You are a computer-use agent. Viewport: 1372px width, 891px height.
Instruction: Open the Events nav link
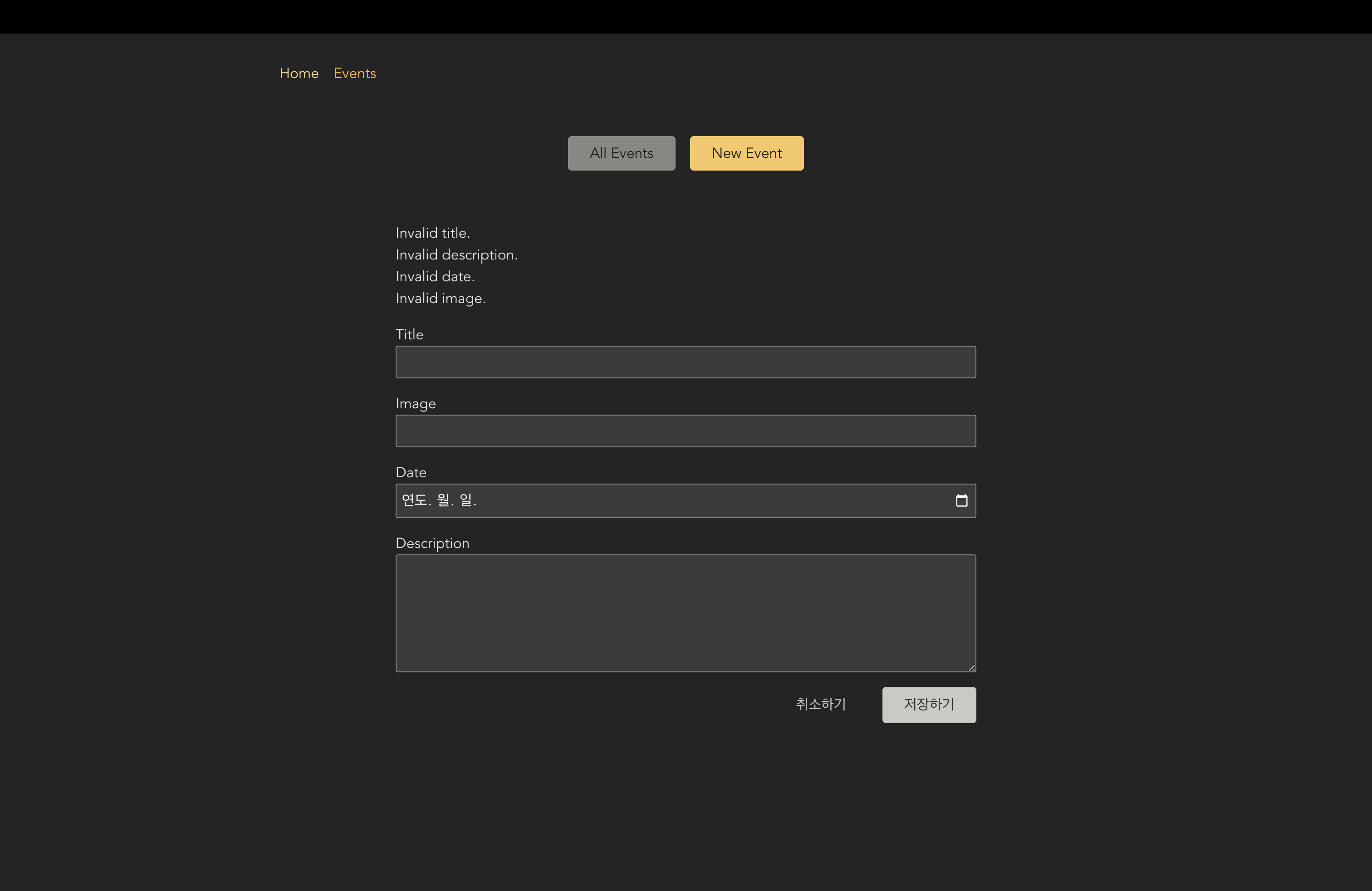pyautogui.click(x=354, y=73)
